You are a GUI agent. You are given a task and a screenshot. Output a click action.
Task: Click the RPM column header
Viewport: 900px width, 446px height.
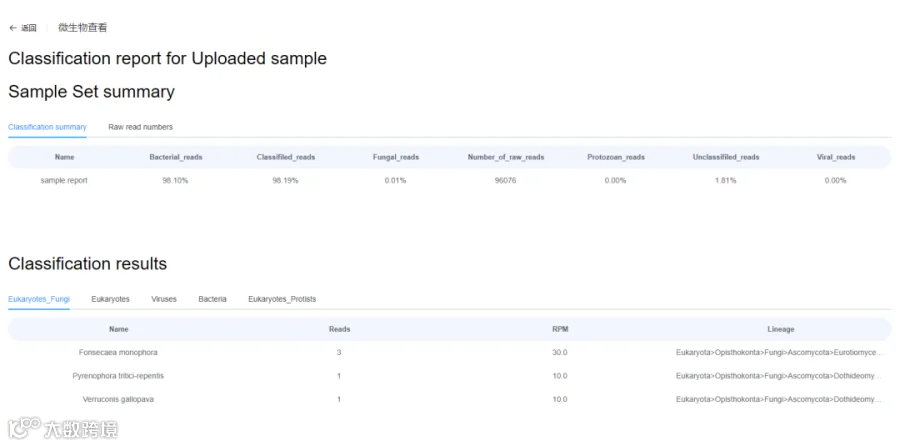click(x=560, y=329)
